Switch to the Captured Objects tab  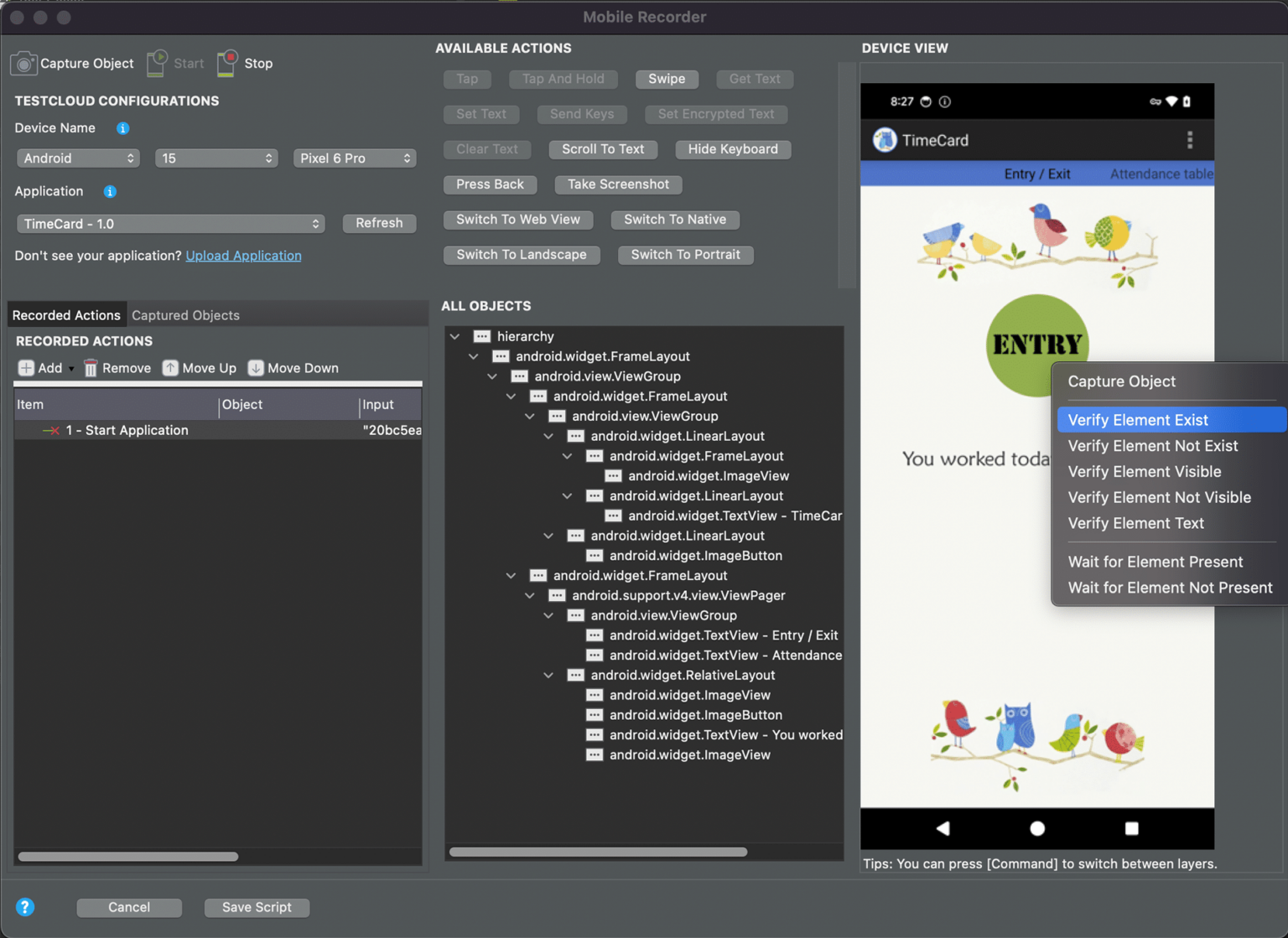point(185,315)
